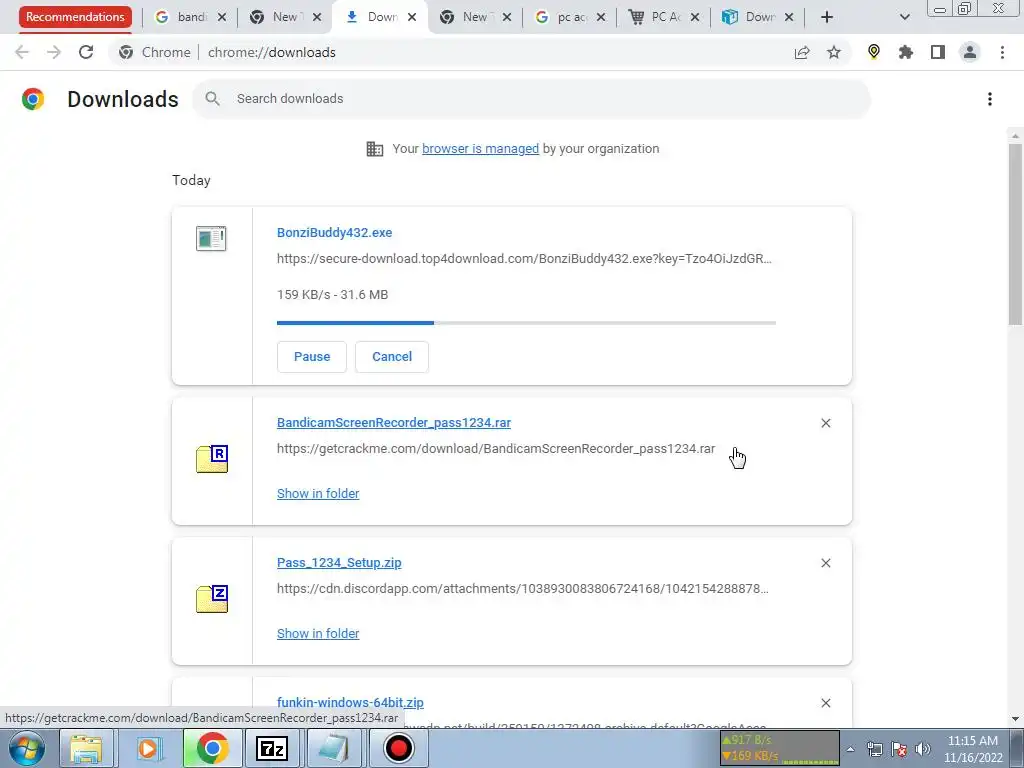
Task: Remove BandicamScreenRecorder rar from list
Action: 826,423
